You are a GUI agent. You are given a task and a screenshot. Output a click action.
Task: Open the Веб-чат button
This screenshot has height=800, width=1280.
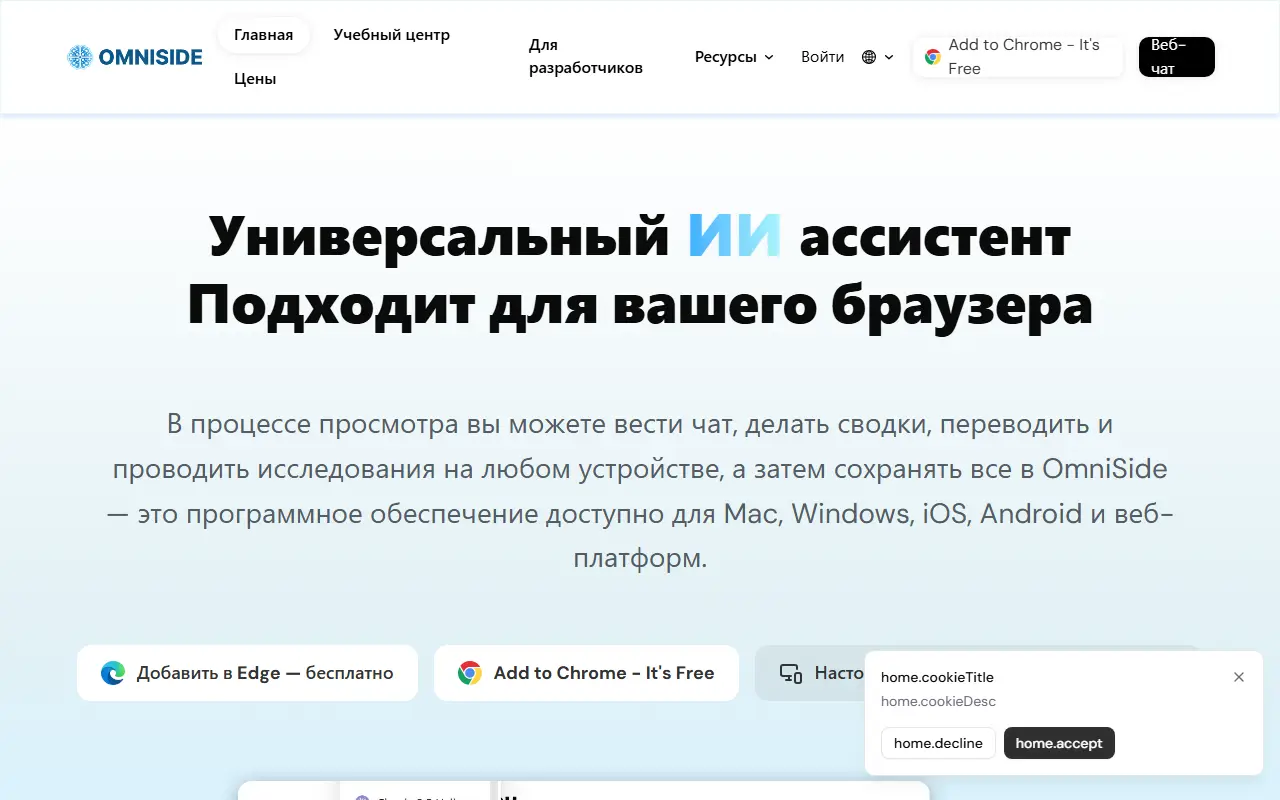coord(1177,57)
